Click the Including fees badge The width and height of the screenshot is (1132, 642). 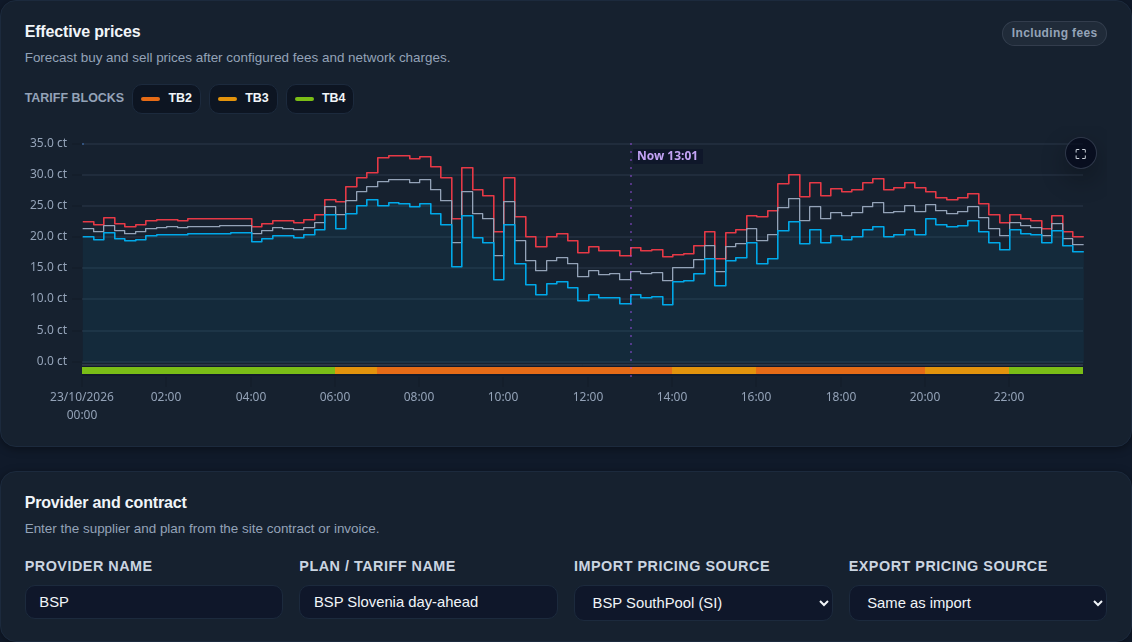(1054, 33)
